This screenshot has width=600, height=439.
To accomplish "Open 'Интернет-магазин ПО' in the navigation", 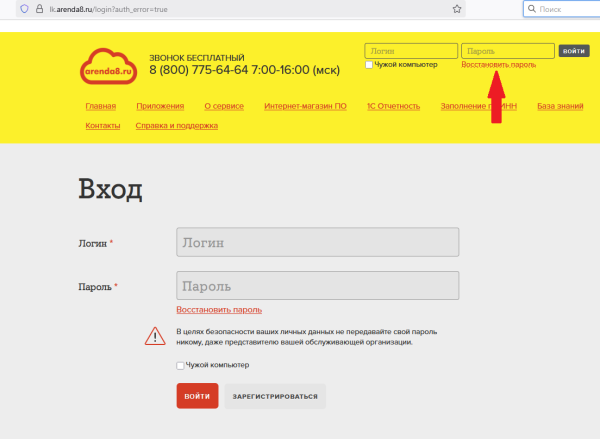I will (x=306, y=106).
